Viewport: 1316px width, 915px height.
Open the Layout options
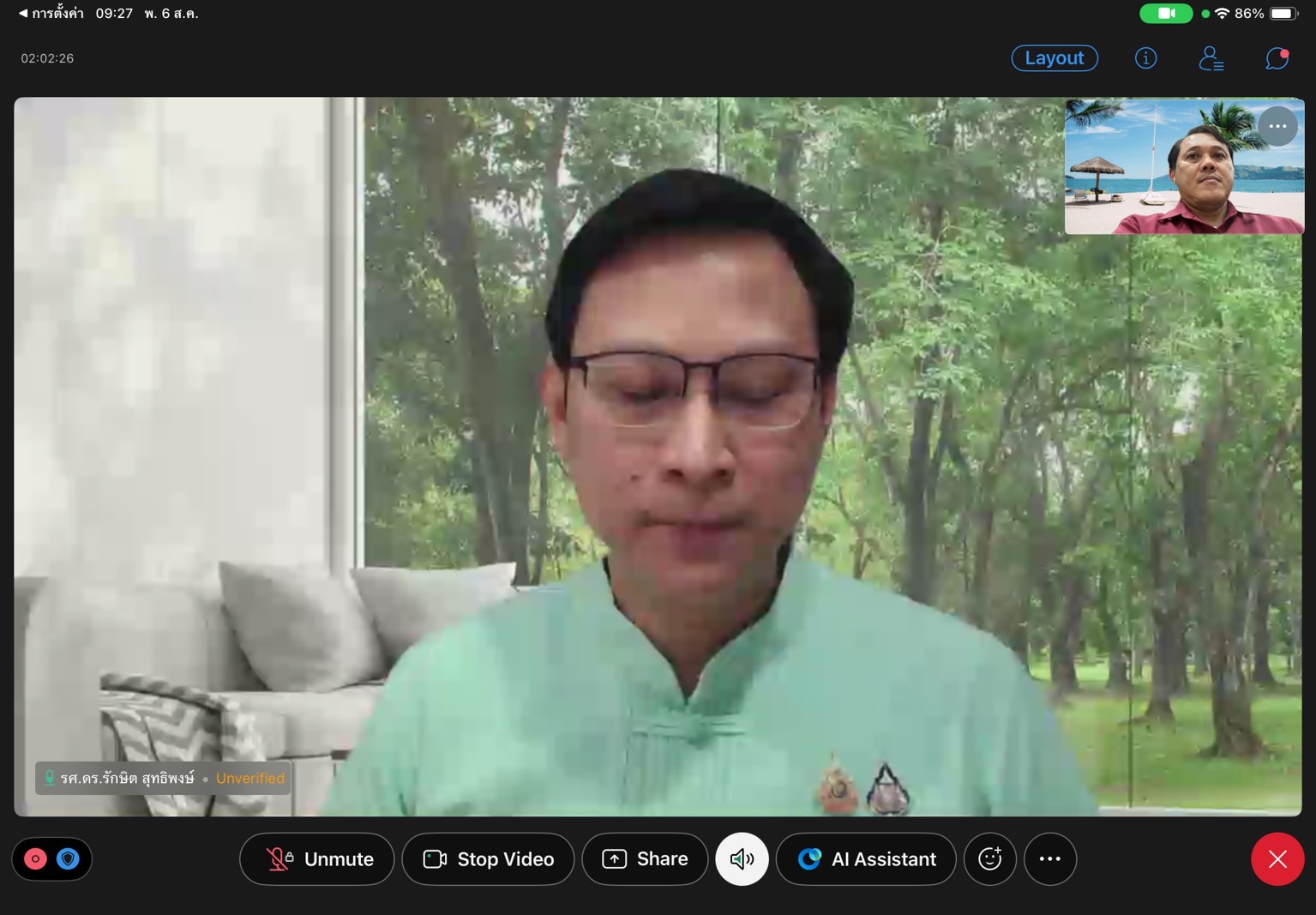[1055, 57]
